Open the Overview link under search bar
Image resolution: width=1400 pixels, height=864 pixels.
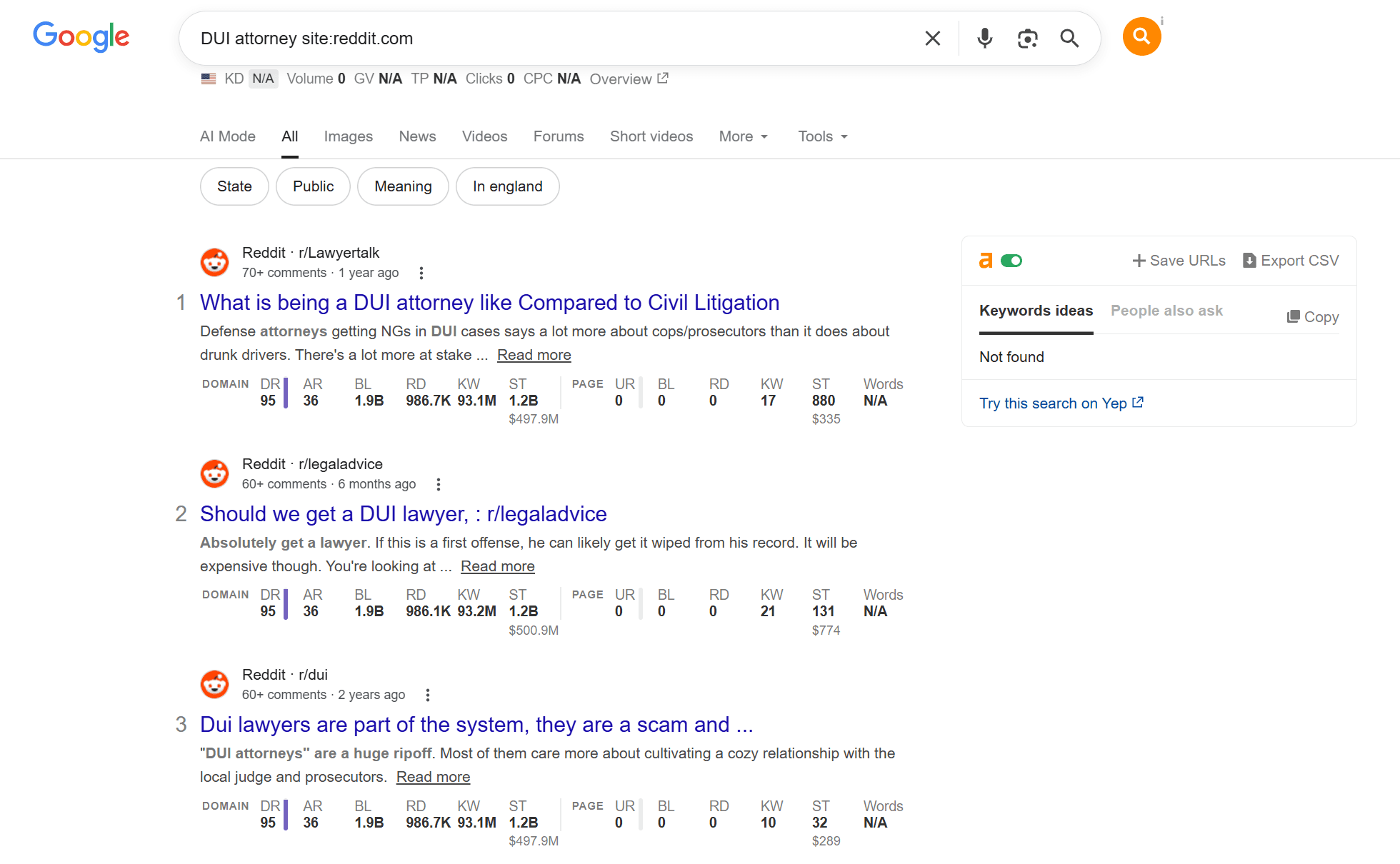(629, 79)
